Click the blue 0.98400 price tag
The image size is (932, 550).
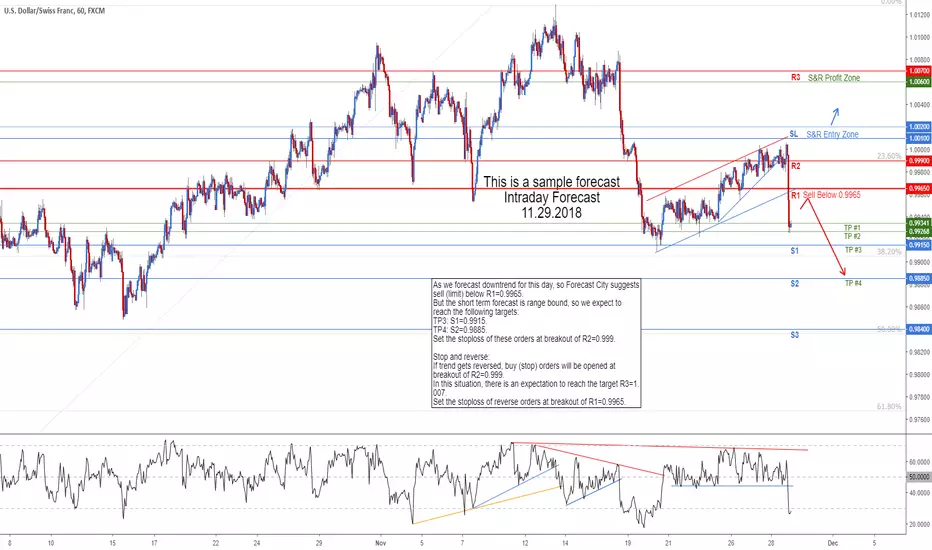(x=919, y=329)
